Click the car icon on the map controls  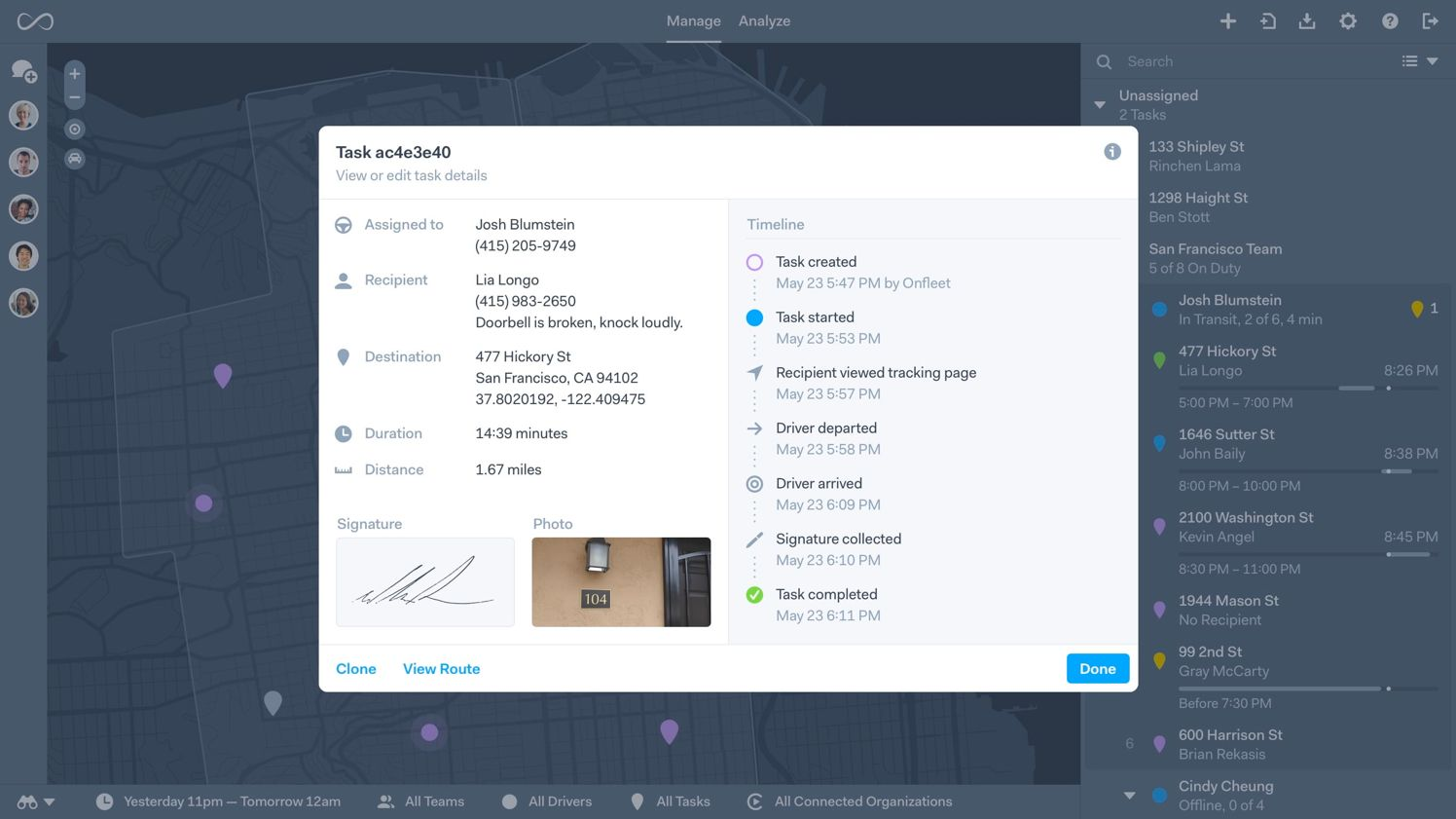(x=74, y=159)
